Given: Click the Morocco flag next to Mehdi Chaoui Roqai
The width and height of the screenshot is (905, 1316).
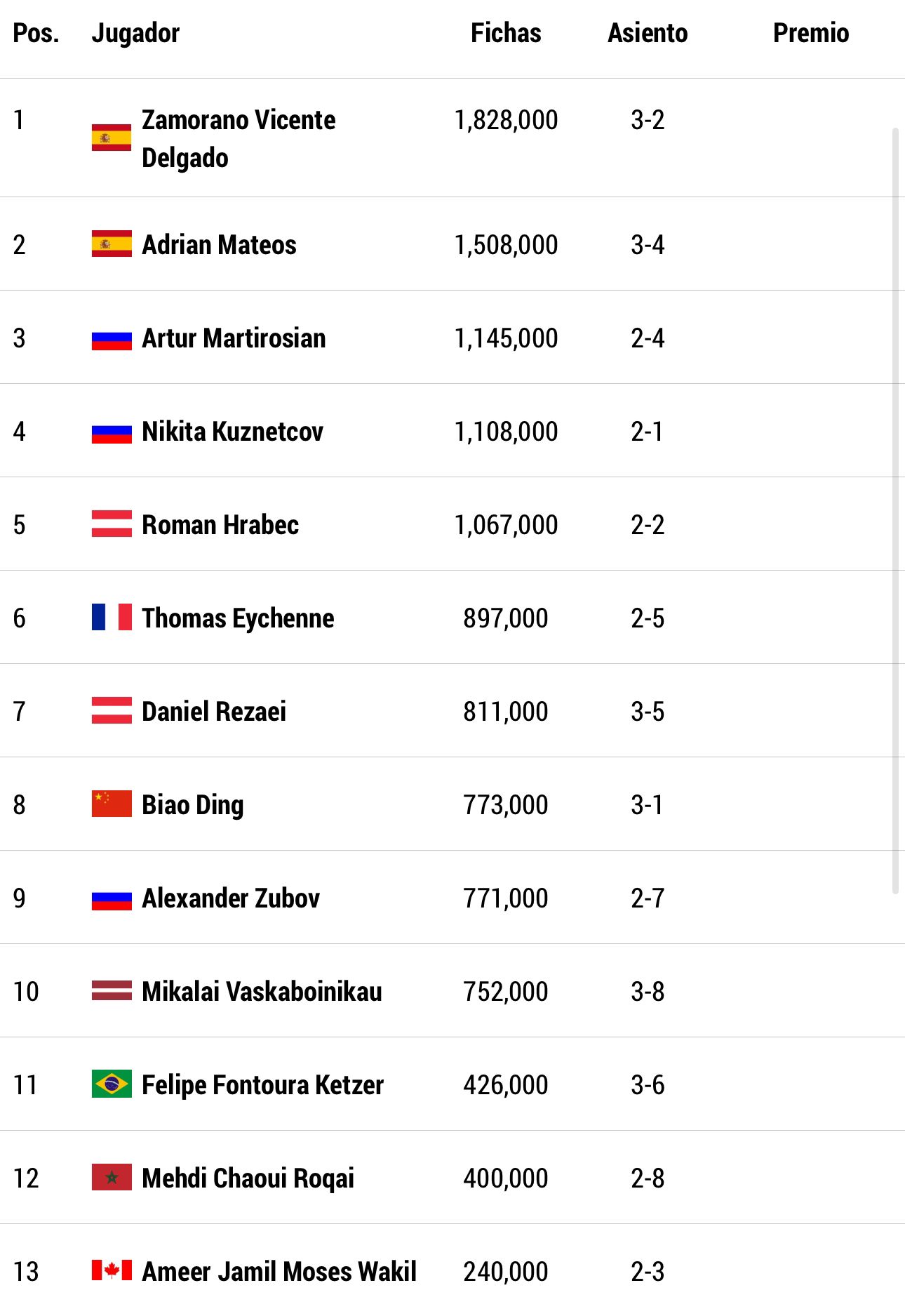Looking at the screenshot, I should click(112, 1177).
